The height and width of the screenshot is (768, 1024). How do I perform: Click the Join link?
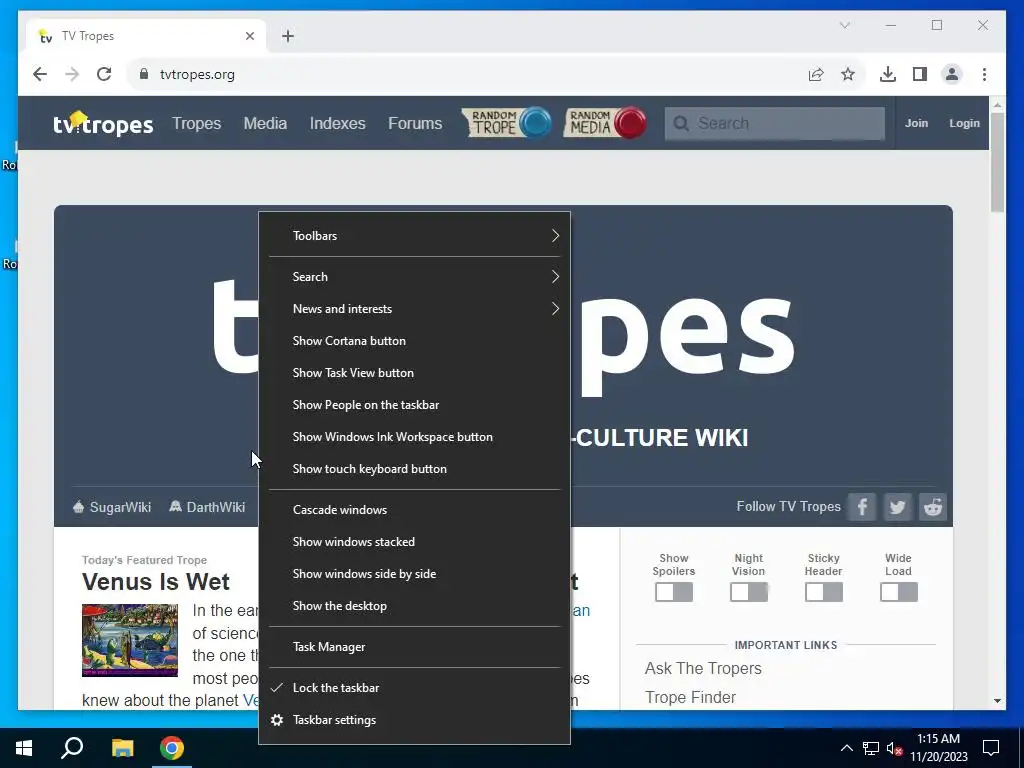click(x=916, y=123)
